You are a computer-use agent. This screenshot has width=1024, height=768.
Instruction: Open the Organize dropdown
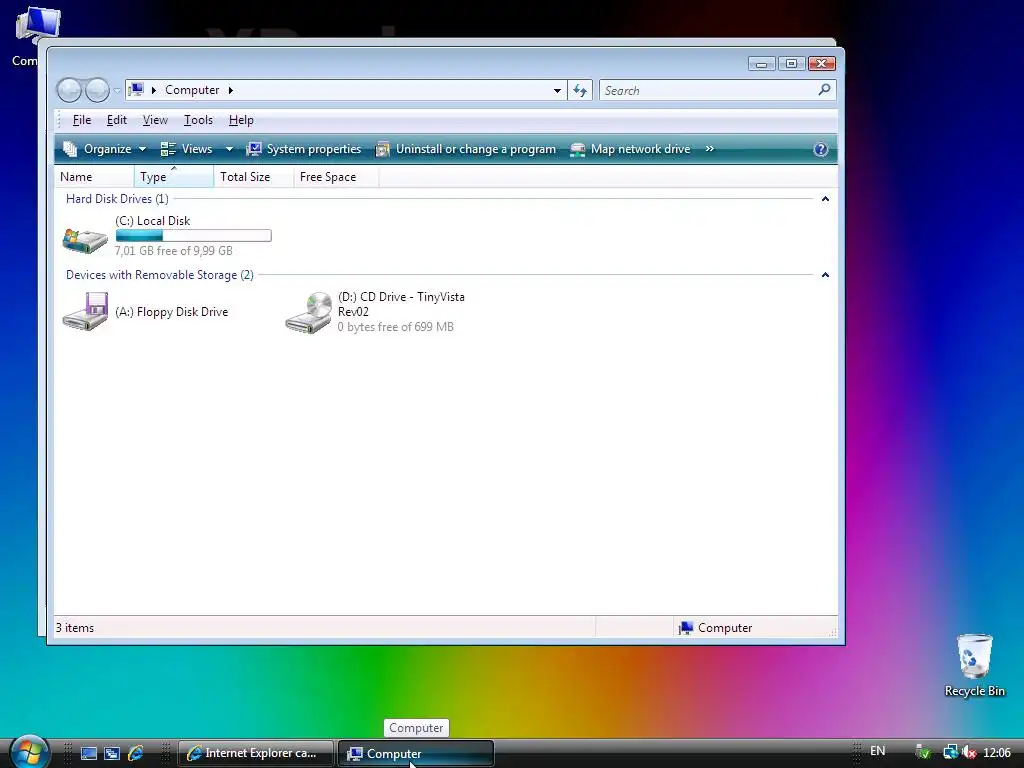[x=104, y=149]
